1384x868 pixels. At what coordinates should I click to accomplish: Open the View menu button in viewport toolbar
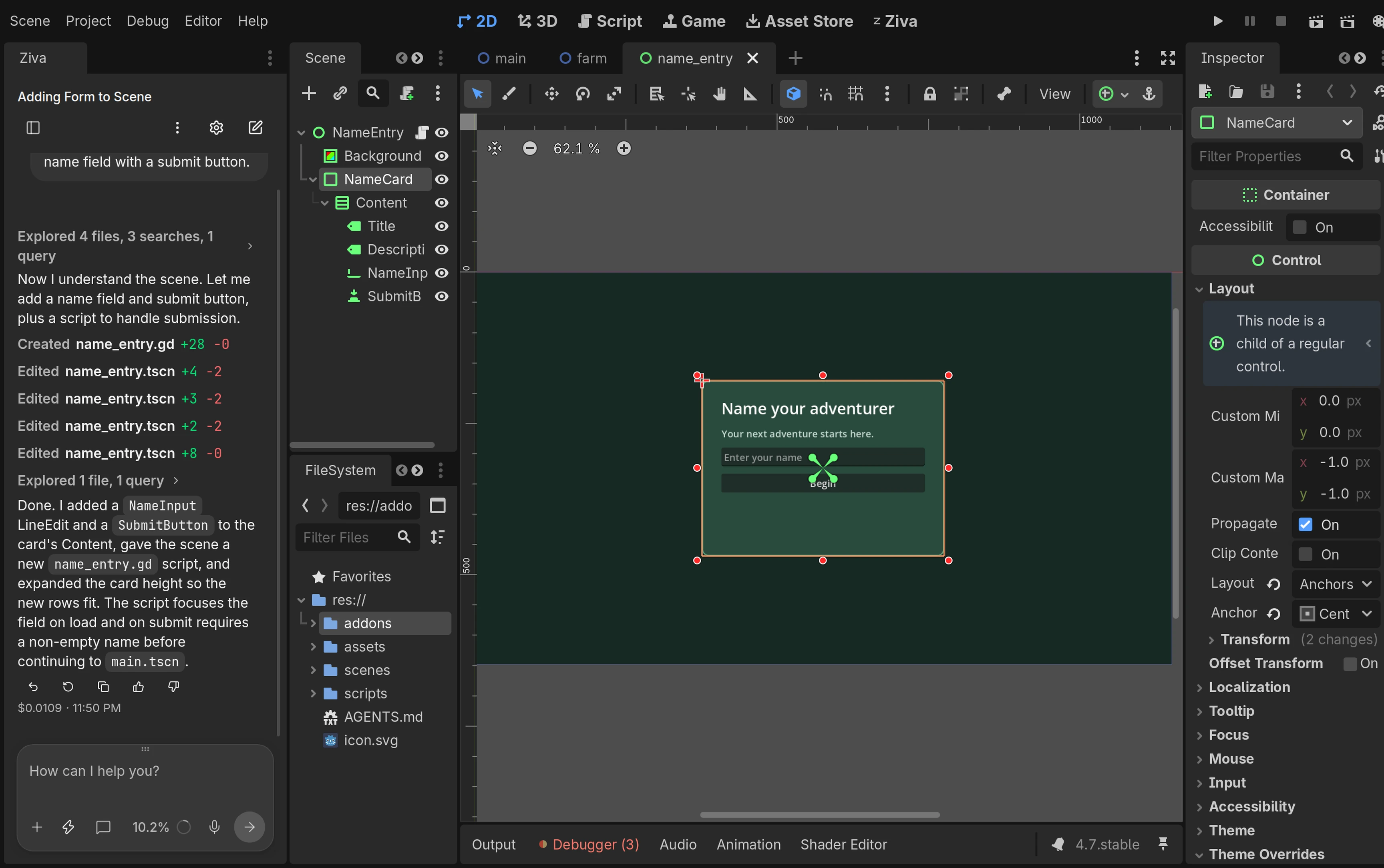(x=1054, y=94)
